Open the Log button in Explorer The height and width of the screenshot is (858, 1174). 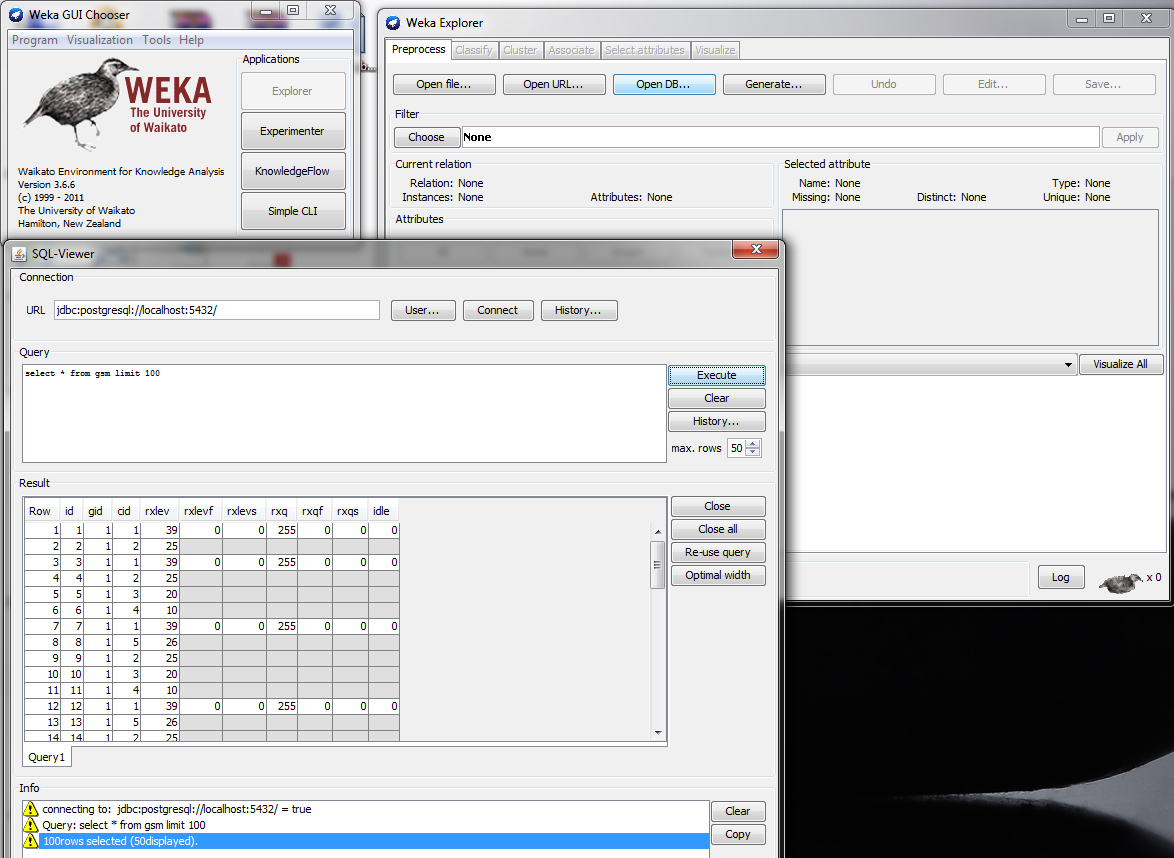pos(1061,576)
